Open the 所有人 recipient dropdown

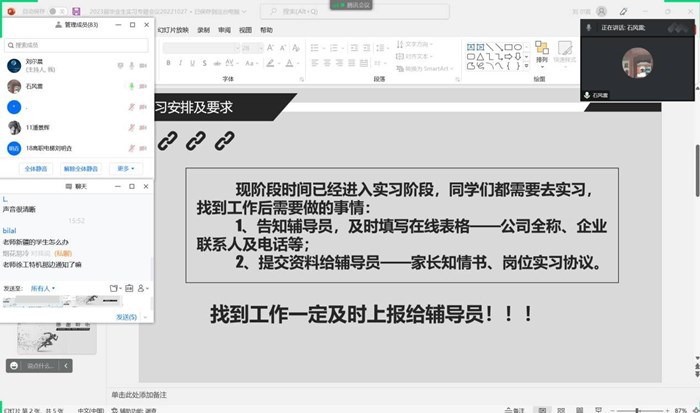click(x=42, y=288)
